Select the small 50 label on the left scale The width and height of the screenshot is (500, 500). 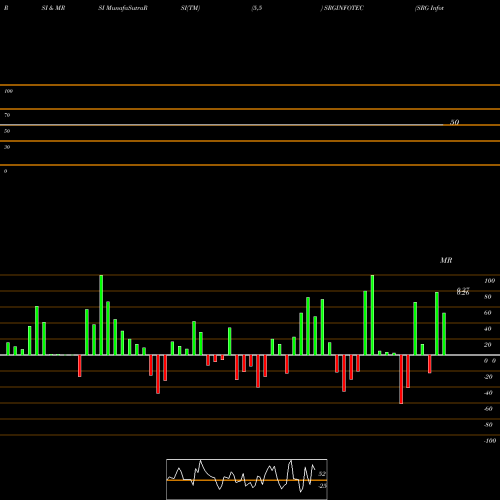tap(7, 131)
